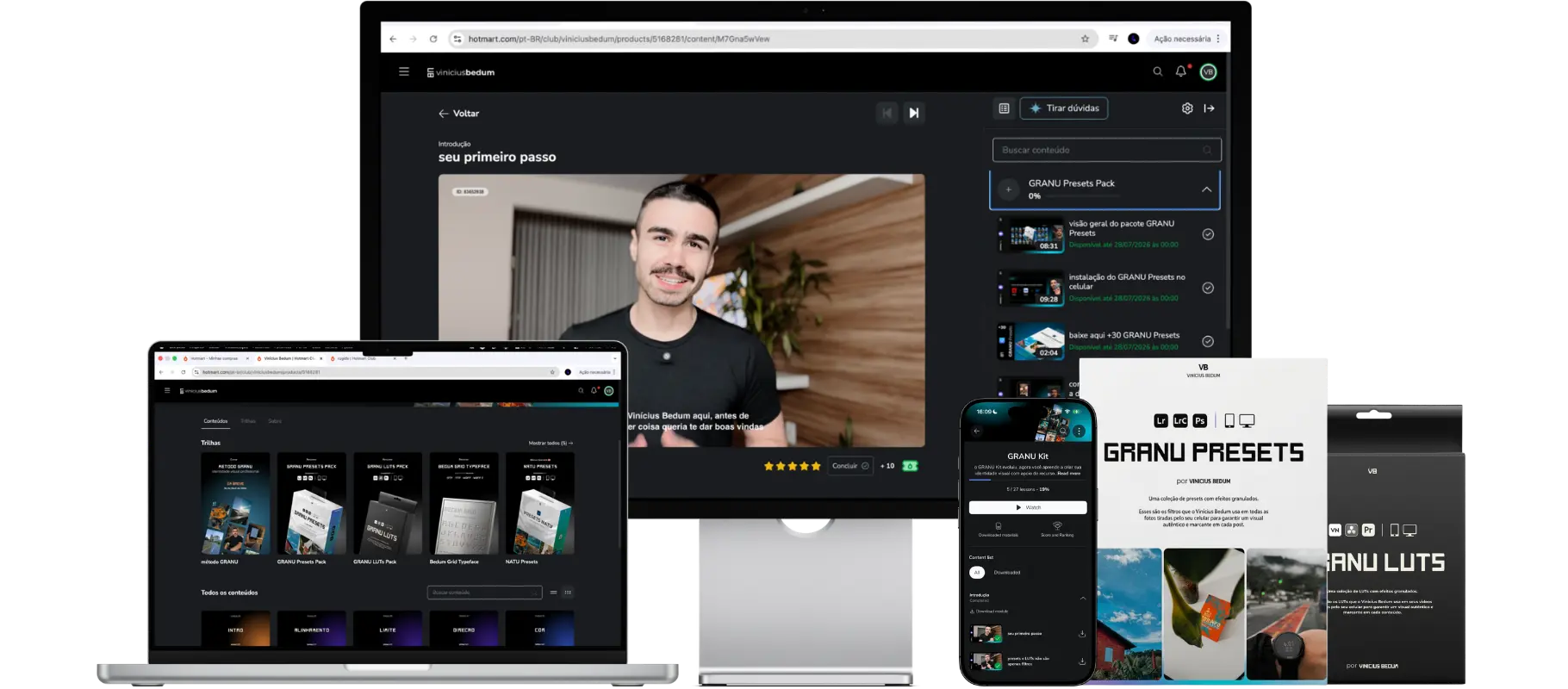Mark 'visão geral do pacote GRANU' complete
This screenshot has width=1568, height=689.
tap(1208, 234)
